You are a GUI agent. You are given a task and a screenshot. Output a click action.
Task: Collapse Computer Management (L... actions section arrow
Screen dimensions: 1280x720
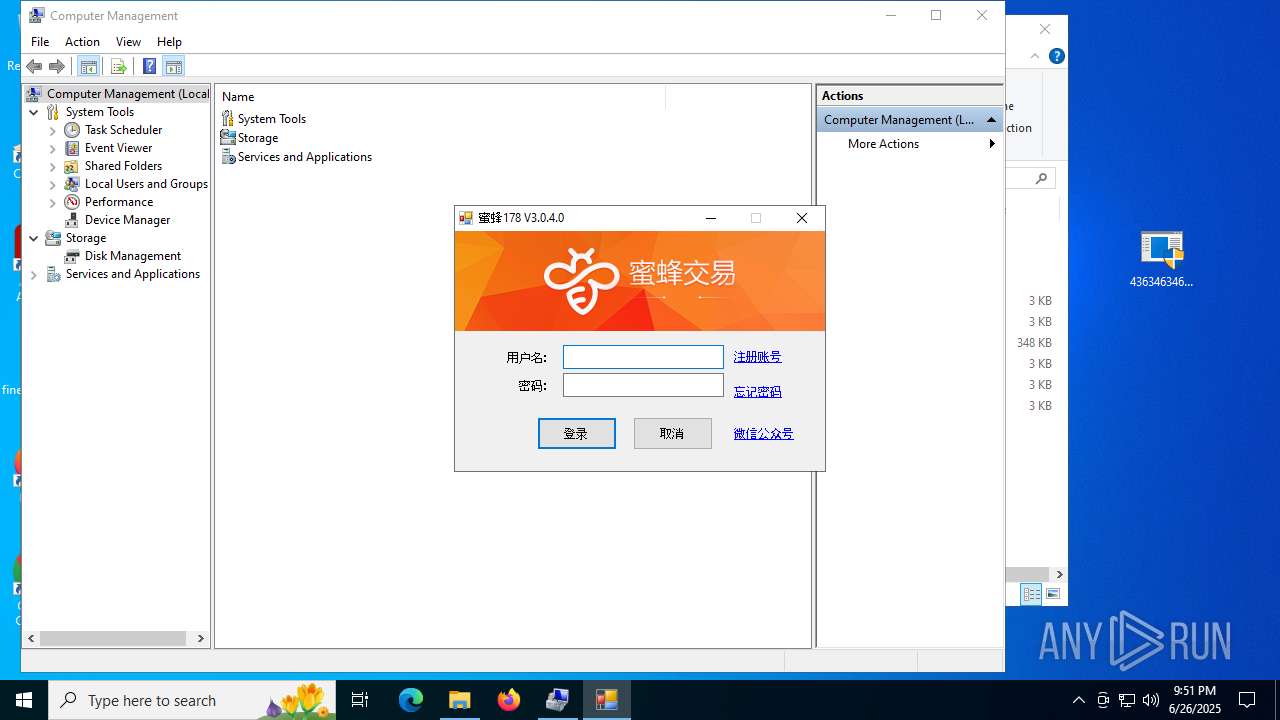click(x=991, y=120)
